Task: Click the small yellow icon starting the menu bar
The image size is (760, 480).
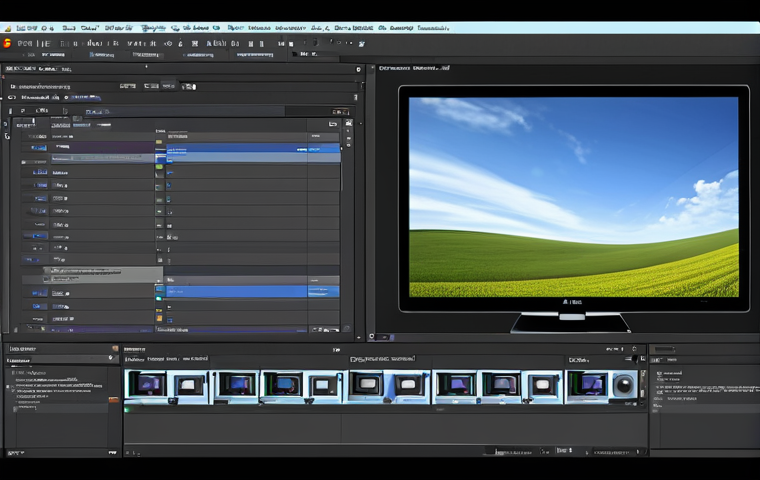Action: [7, 29]
